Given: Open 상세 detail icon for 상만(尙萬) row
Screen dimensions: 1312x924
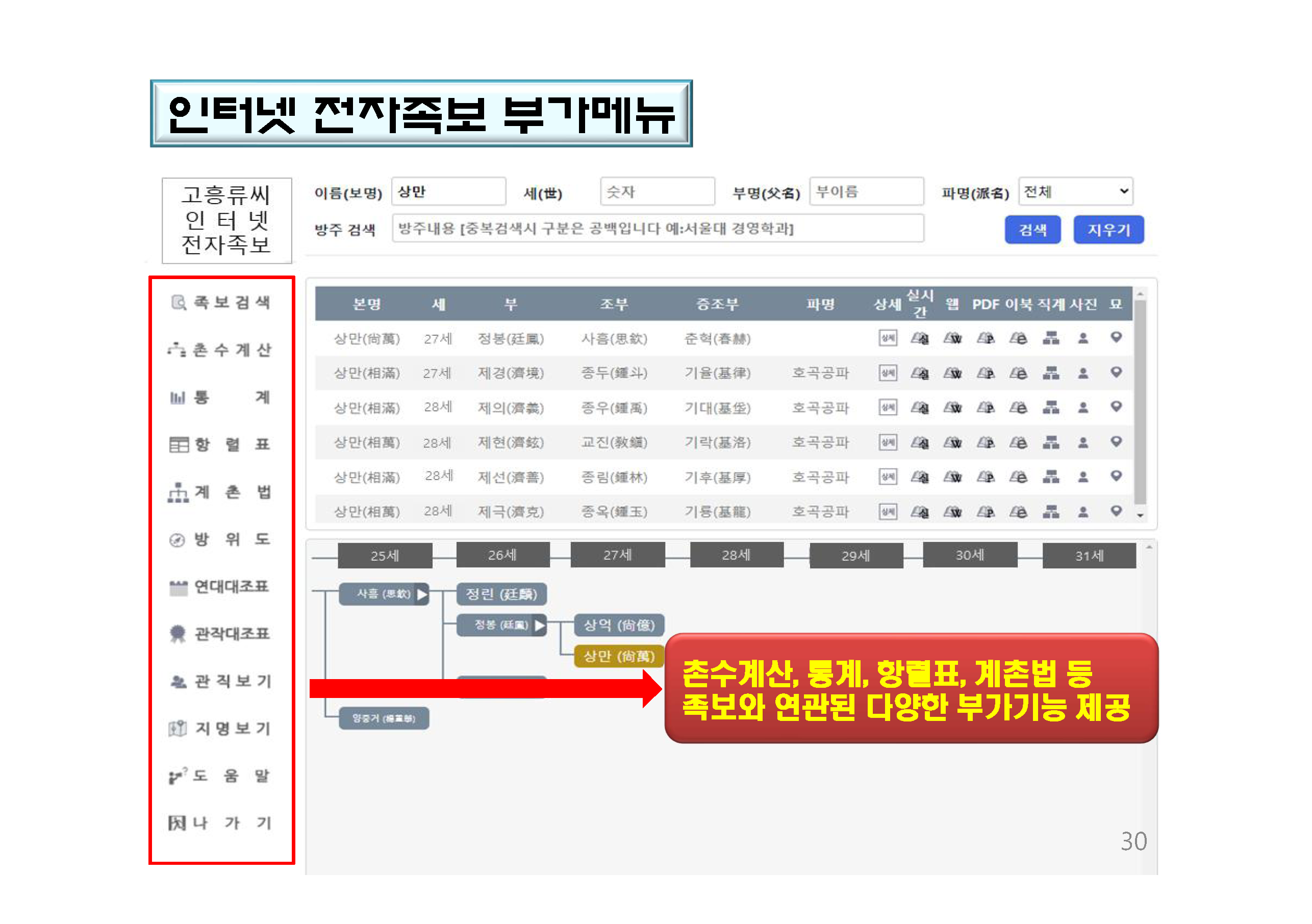Looking at the screenshot, I should tap(887, 338).
